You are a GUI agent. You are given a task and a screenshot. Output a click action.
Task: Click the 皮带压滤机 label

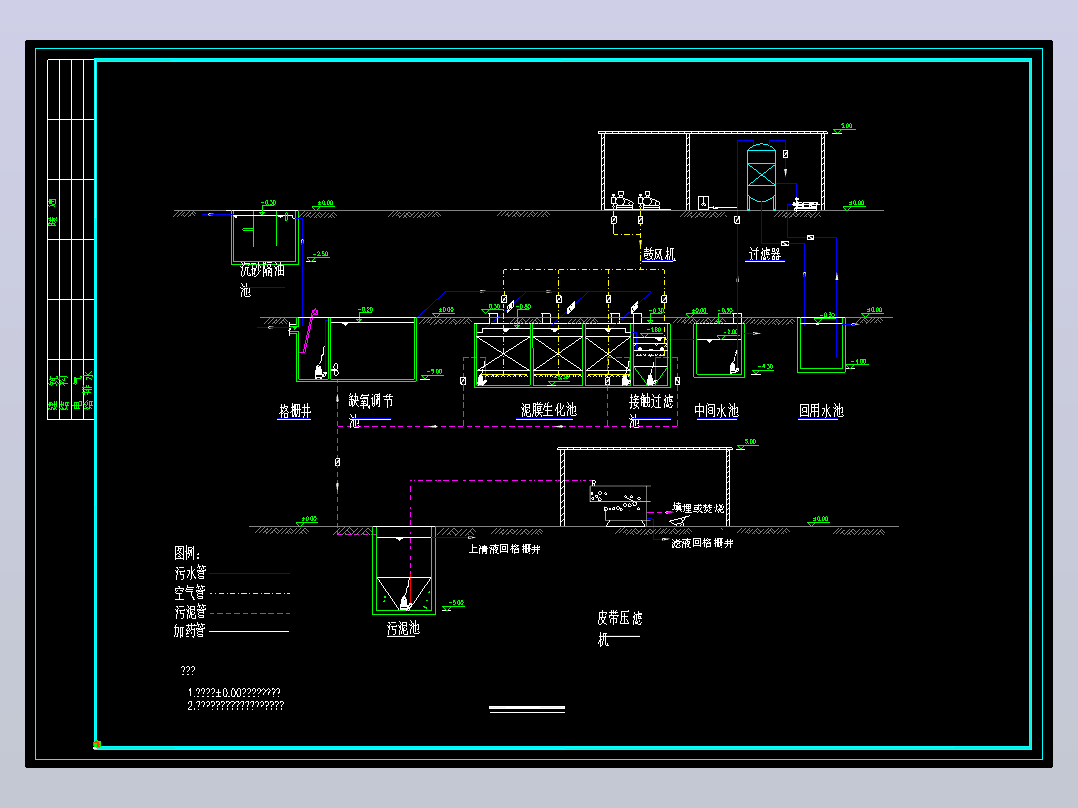point(619,629)
